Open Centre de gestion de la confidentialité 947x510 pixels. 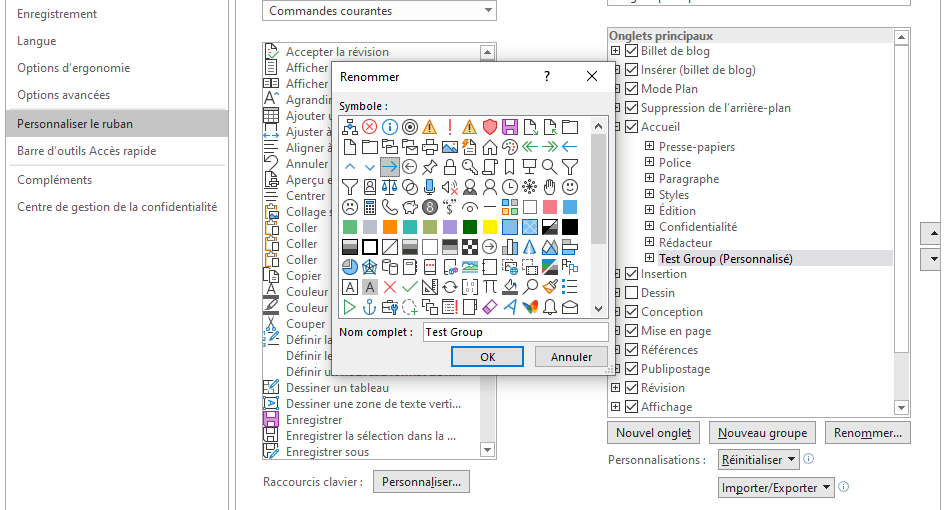click(117, 207)
